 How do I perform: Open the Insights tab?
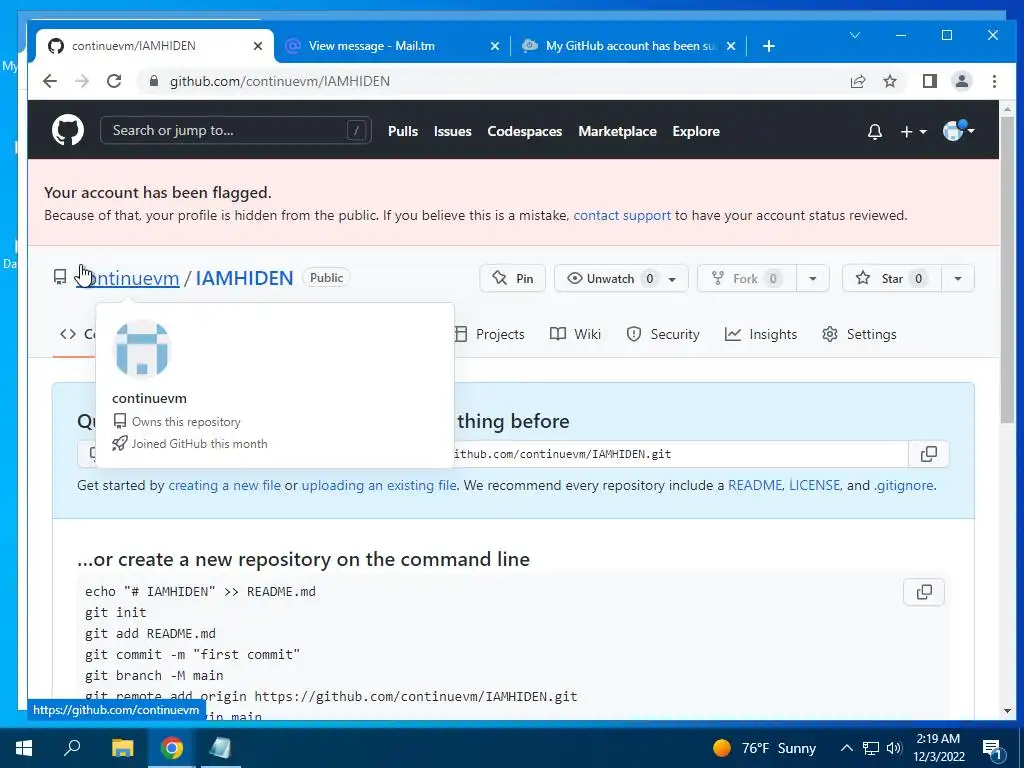point(761,334)
